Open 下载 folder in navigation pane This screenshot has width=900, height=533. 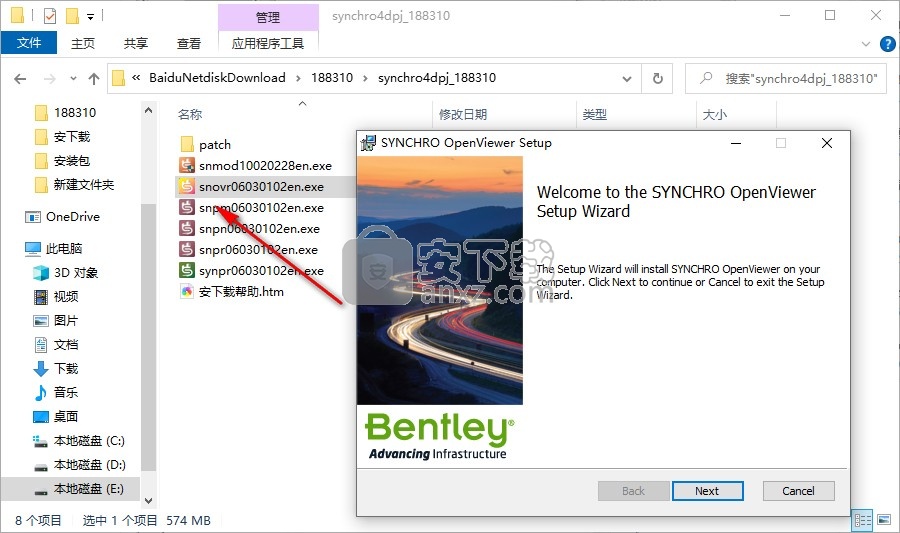pos(56,369)
